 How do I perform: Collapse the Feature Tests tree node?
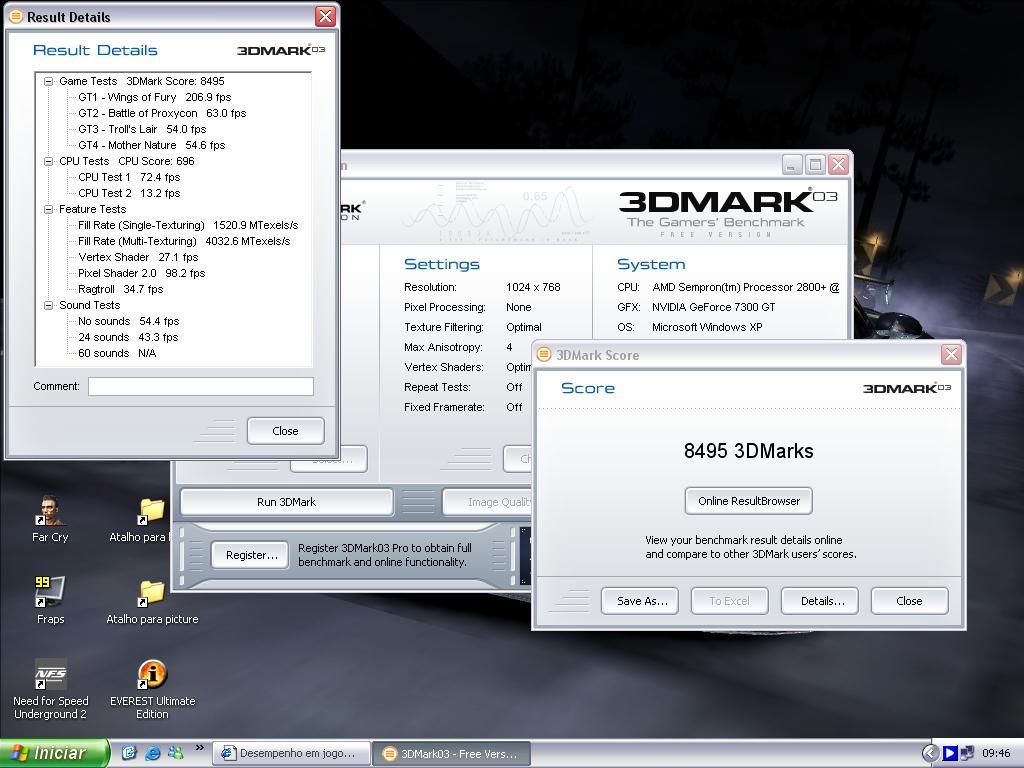tap(48, 209)
